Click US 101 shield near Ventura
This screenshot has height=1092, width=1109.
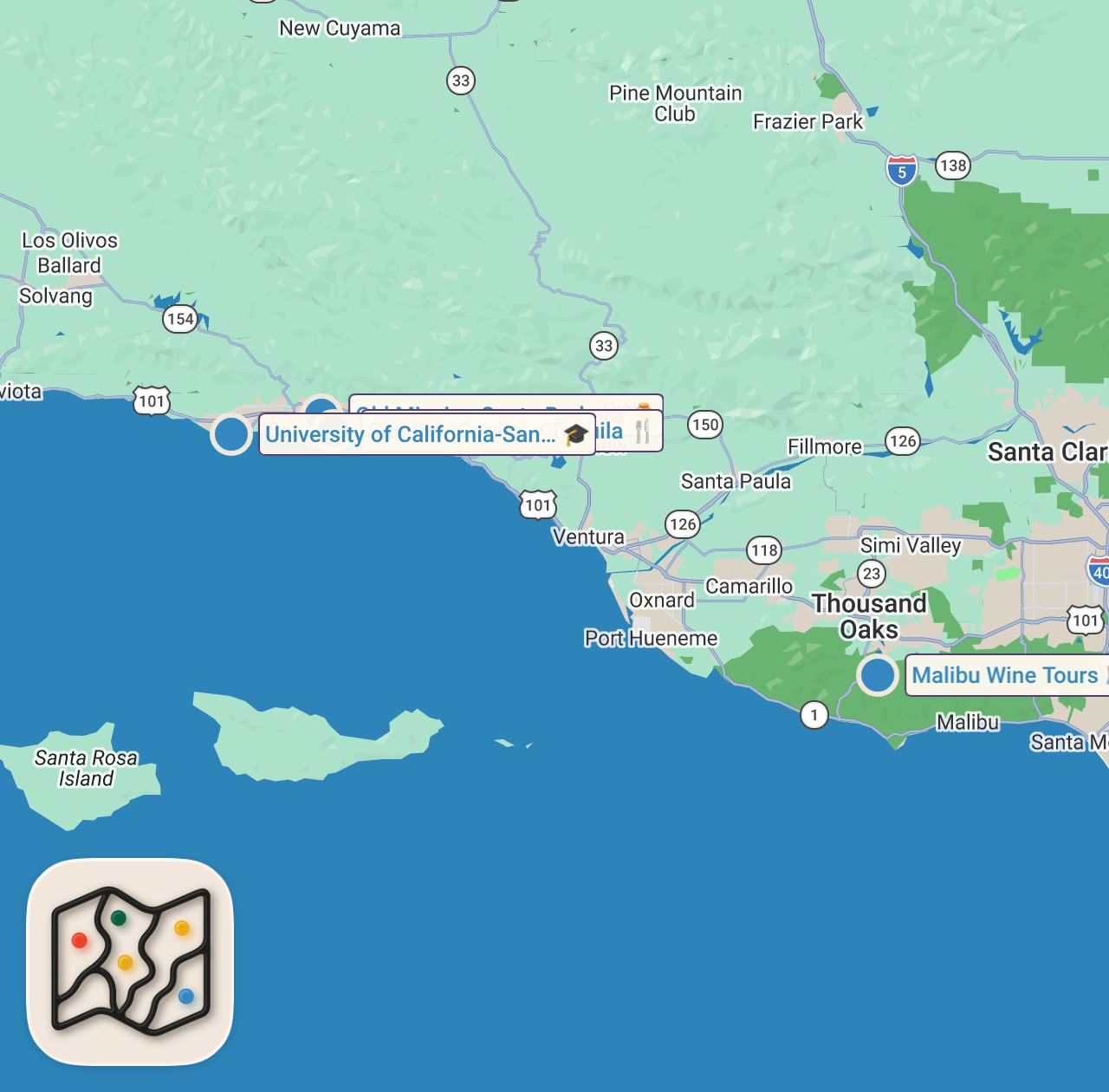coord(538,504)
